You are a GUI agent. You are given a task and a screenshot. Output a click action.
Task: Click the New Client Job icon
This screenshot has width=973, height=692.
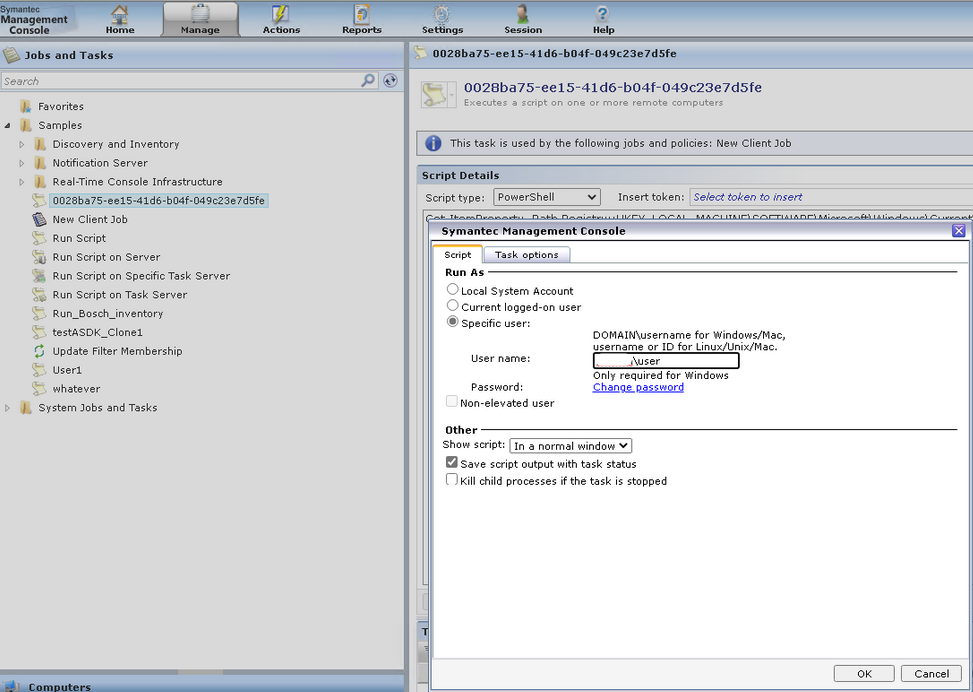tap(39, 219)
